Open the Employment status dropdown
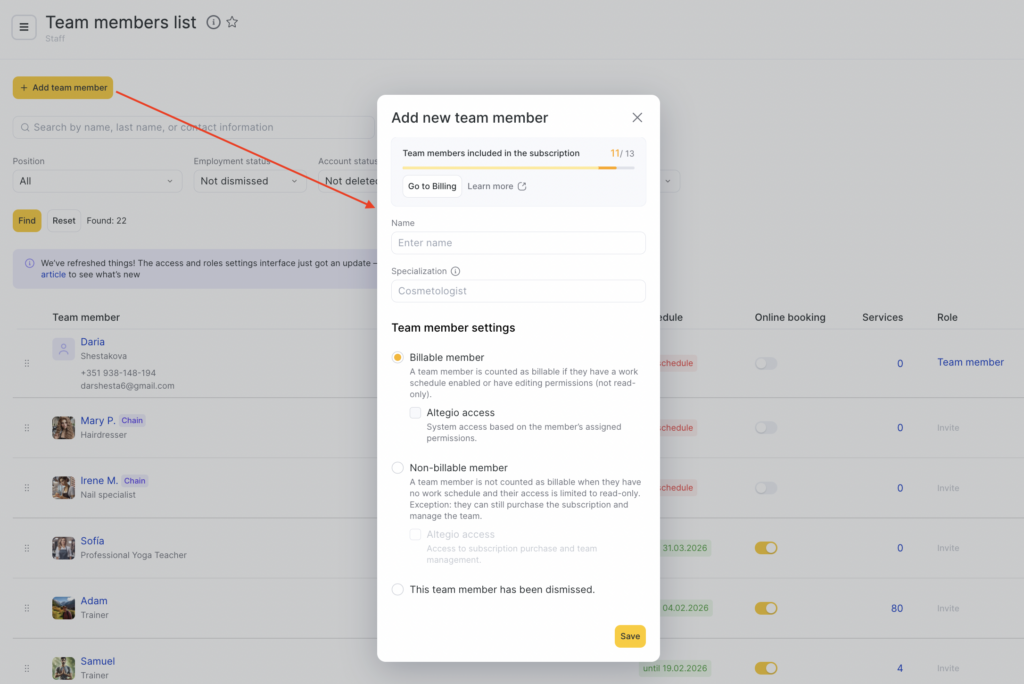 click(250, 181)
